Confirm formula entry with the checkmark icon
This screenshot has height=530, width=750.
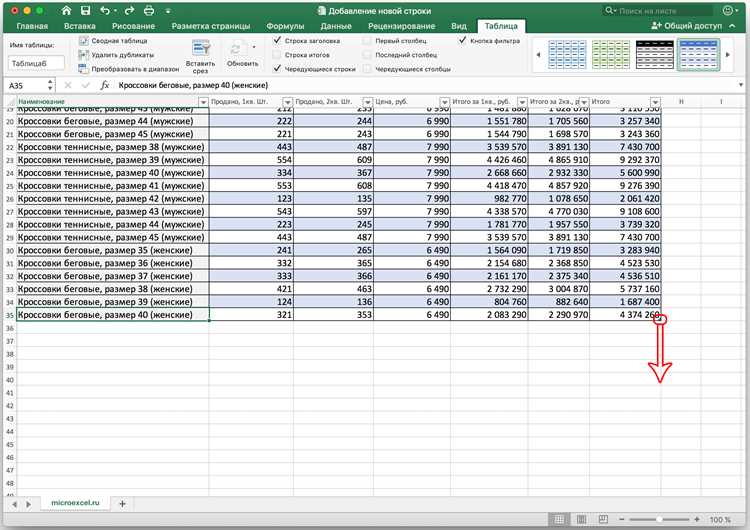[x=86, y=85]
